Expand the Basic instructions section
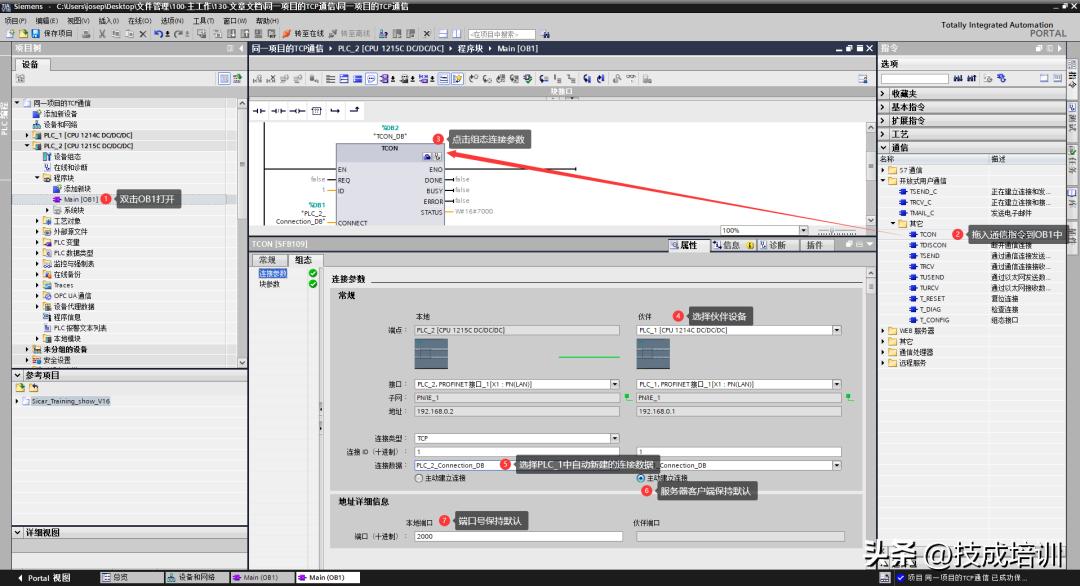This screenshot has width=1080, height=586. [x=882, y=107]
